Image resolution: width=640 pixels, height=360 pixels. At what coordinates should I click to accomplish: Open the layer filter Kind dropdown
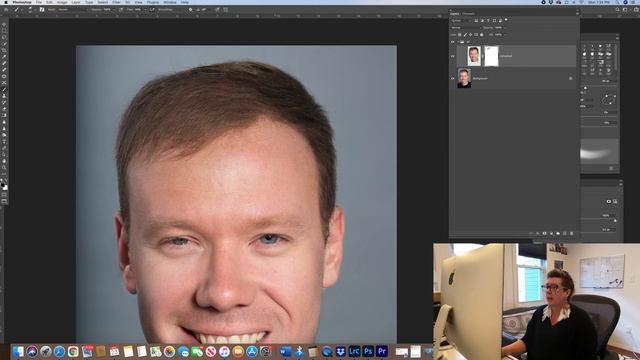[461, 20]
